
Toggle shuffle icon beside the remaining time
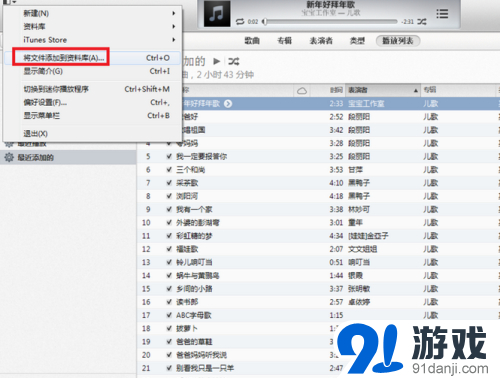[x=422, y=22]
